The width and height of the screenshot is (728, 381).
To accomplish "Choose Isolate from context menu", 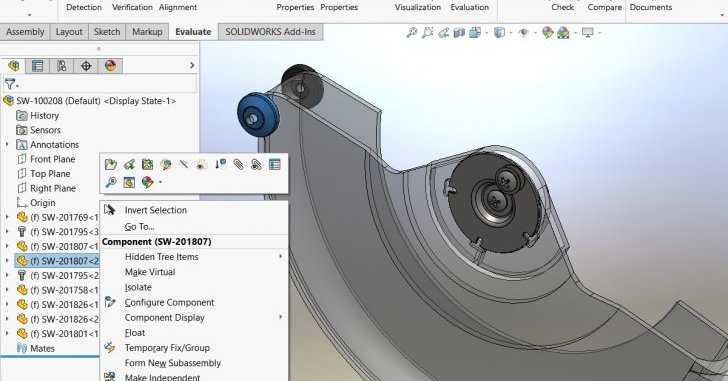I will tap(138, 287).
